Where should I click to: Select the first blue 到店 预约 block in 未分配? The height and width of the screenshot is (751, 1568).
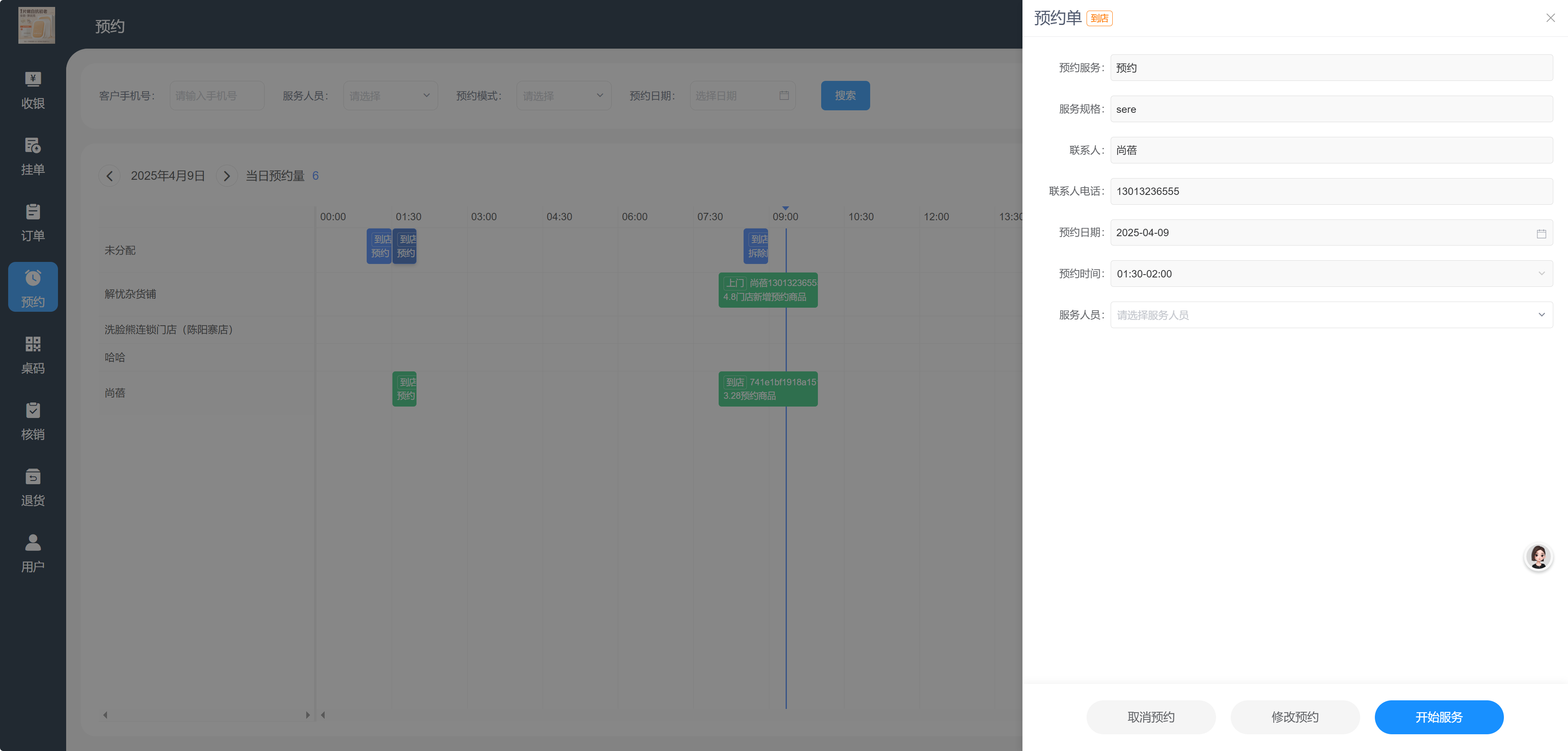(379, 246)
